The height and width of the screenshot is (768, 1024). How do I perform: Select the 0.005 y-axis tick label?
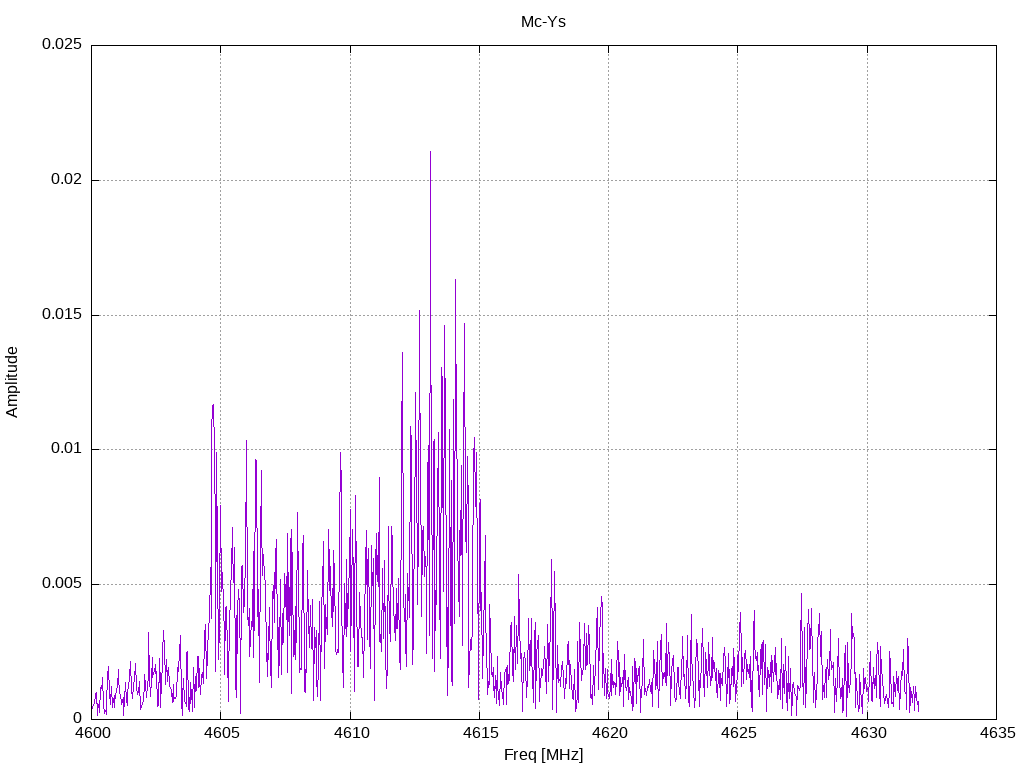click(61, 584)
